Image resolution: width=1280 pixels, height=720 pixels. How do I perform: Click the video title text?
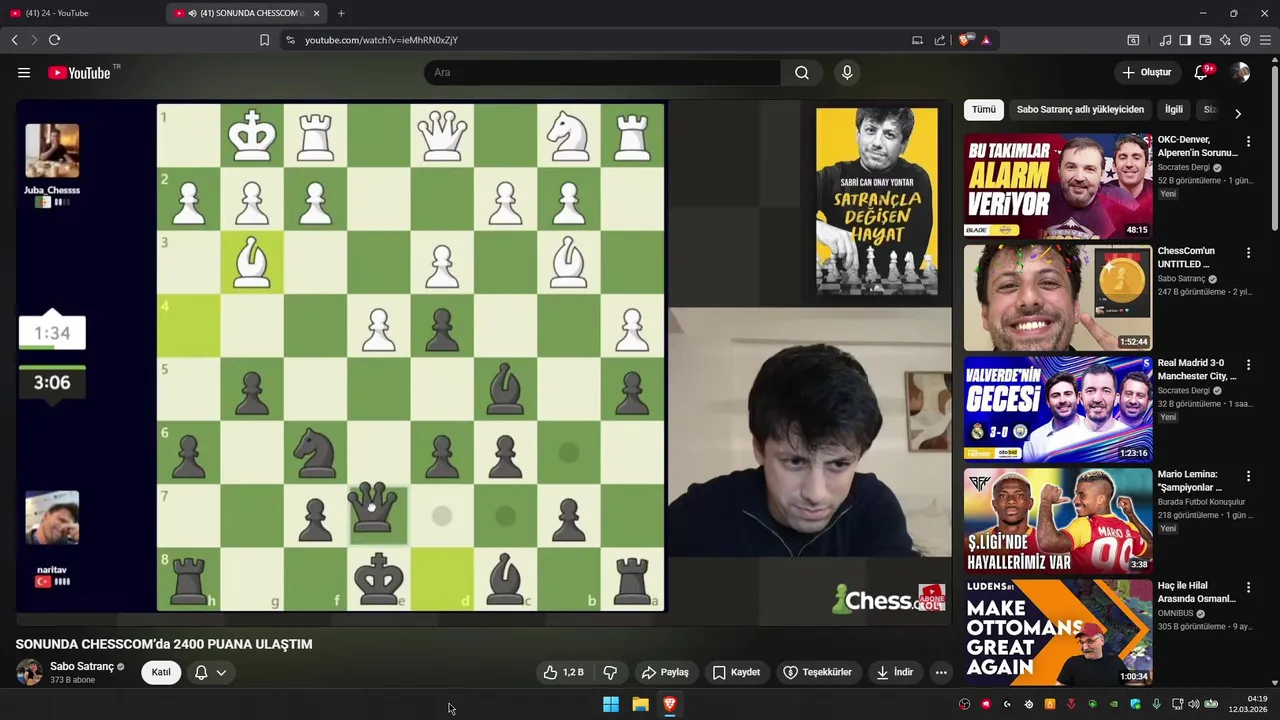[164, 644]
